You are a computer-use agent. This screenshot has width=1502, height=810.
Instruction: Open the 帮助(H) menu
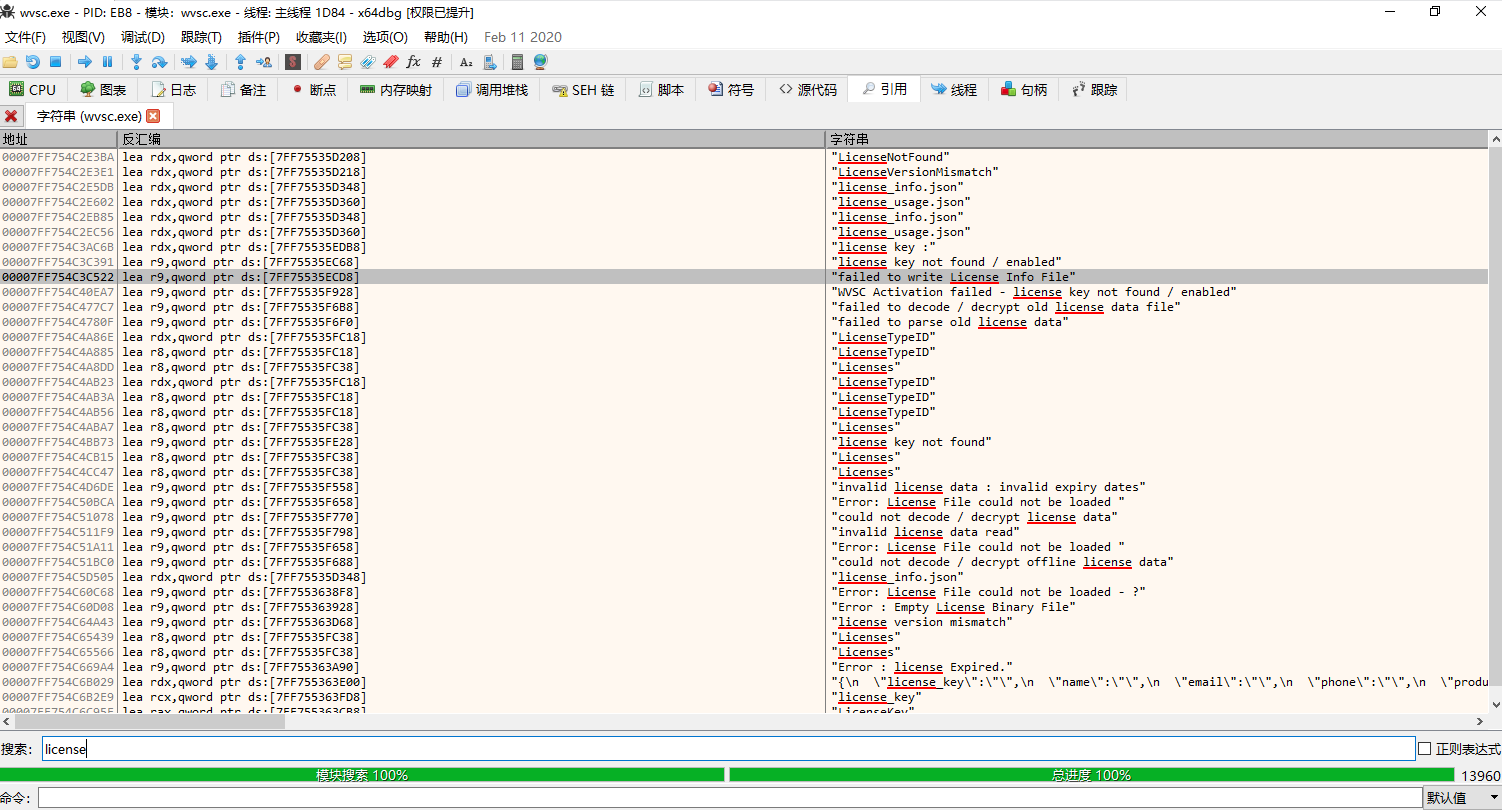(445, 37)
